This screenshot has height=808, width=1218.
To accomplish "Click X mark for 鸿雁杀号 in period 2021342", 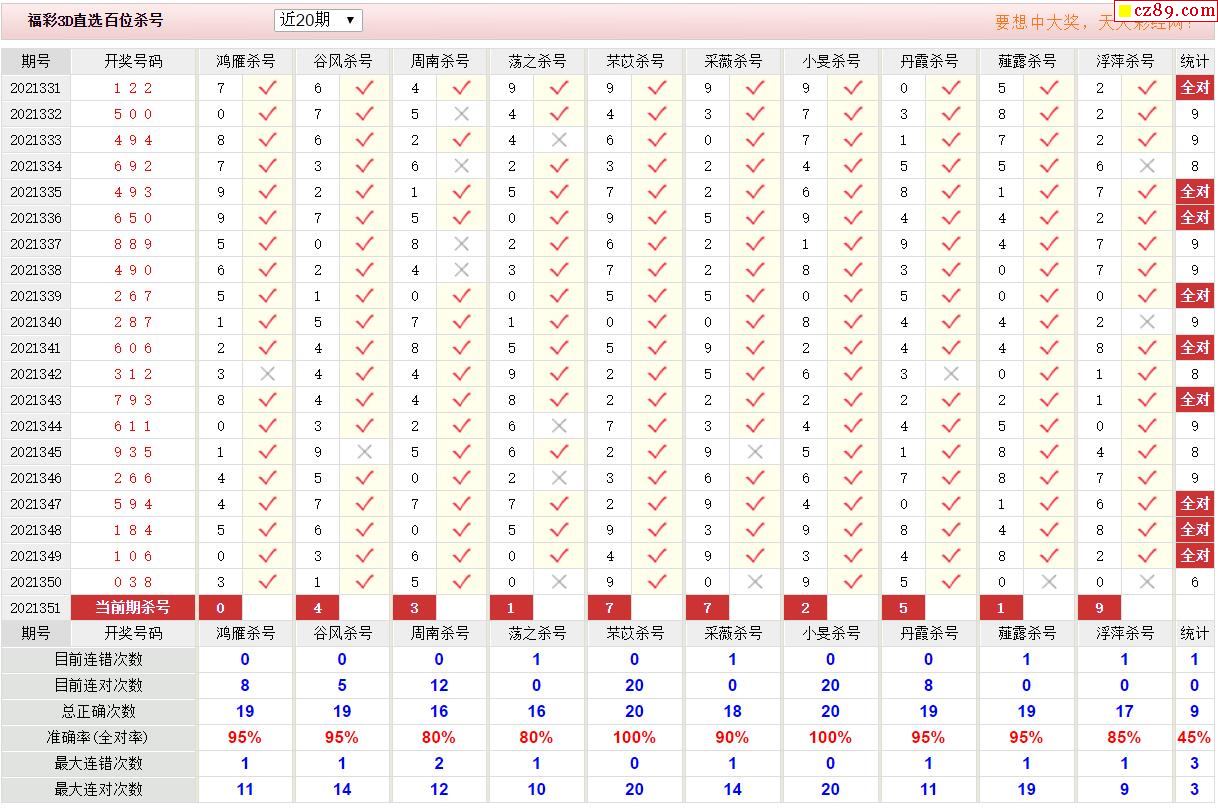I will pos(267,374).
